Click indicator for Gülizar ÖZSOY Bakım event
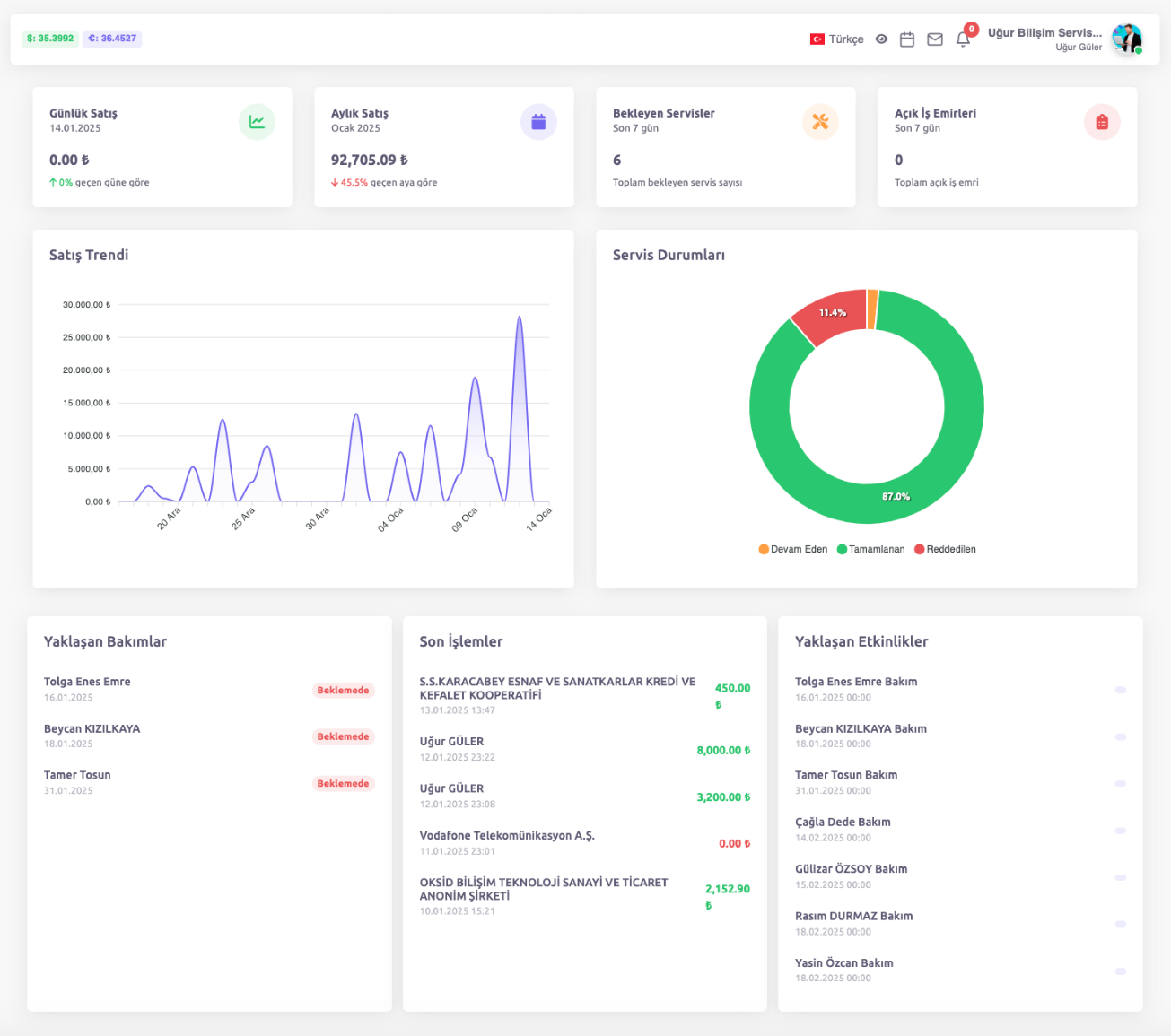Screen dimensions: 1171x1036 tap(1120, 877)
